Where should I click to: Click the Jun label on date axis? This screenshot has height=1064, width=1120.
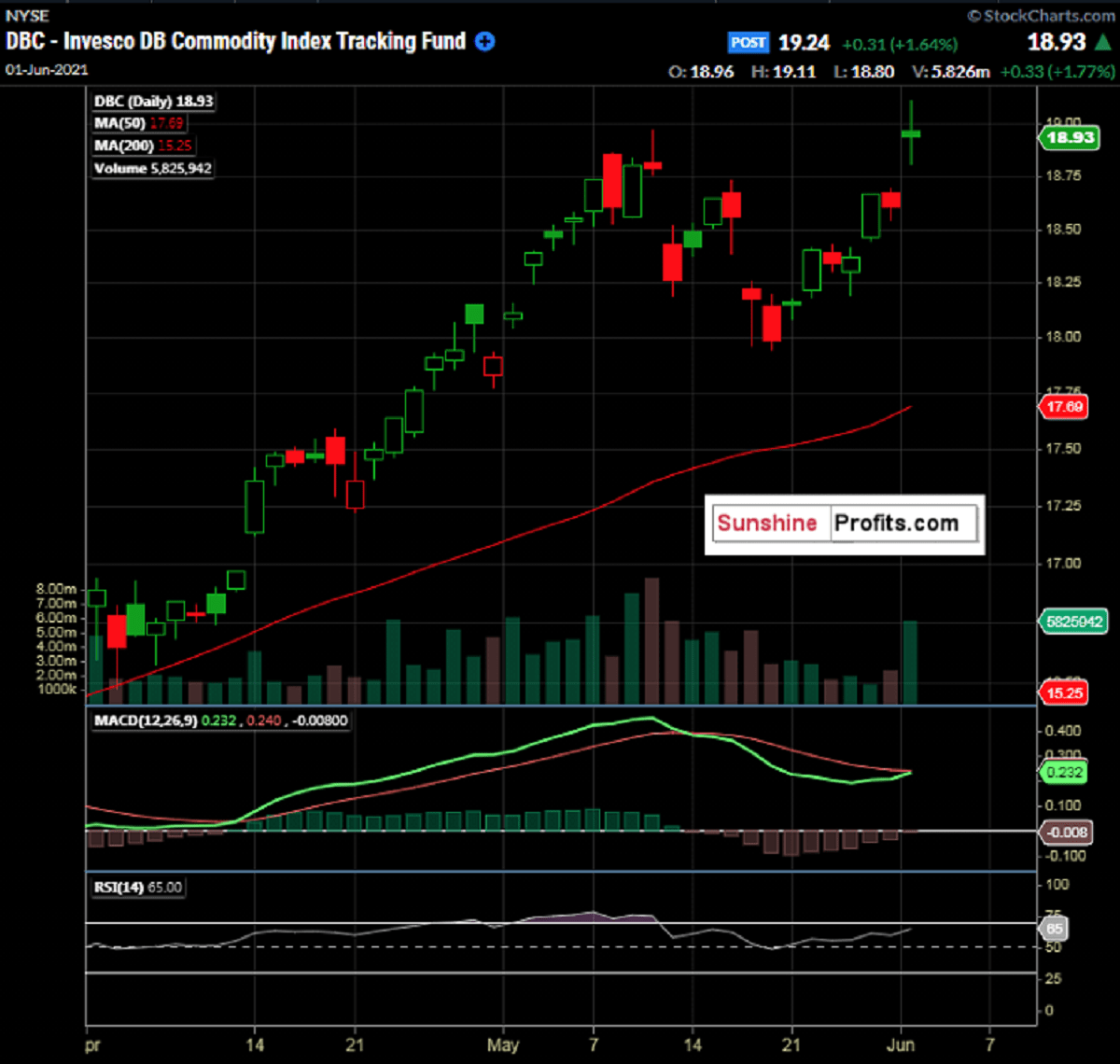(x=901, y=1044)
